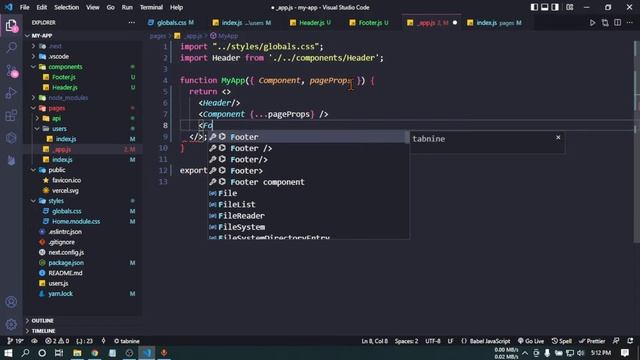Open the Accounts menu icon
Image resolution: width=640 pixels, height=360 pixels.
[11, 302]
